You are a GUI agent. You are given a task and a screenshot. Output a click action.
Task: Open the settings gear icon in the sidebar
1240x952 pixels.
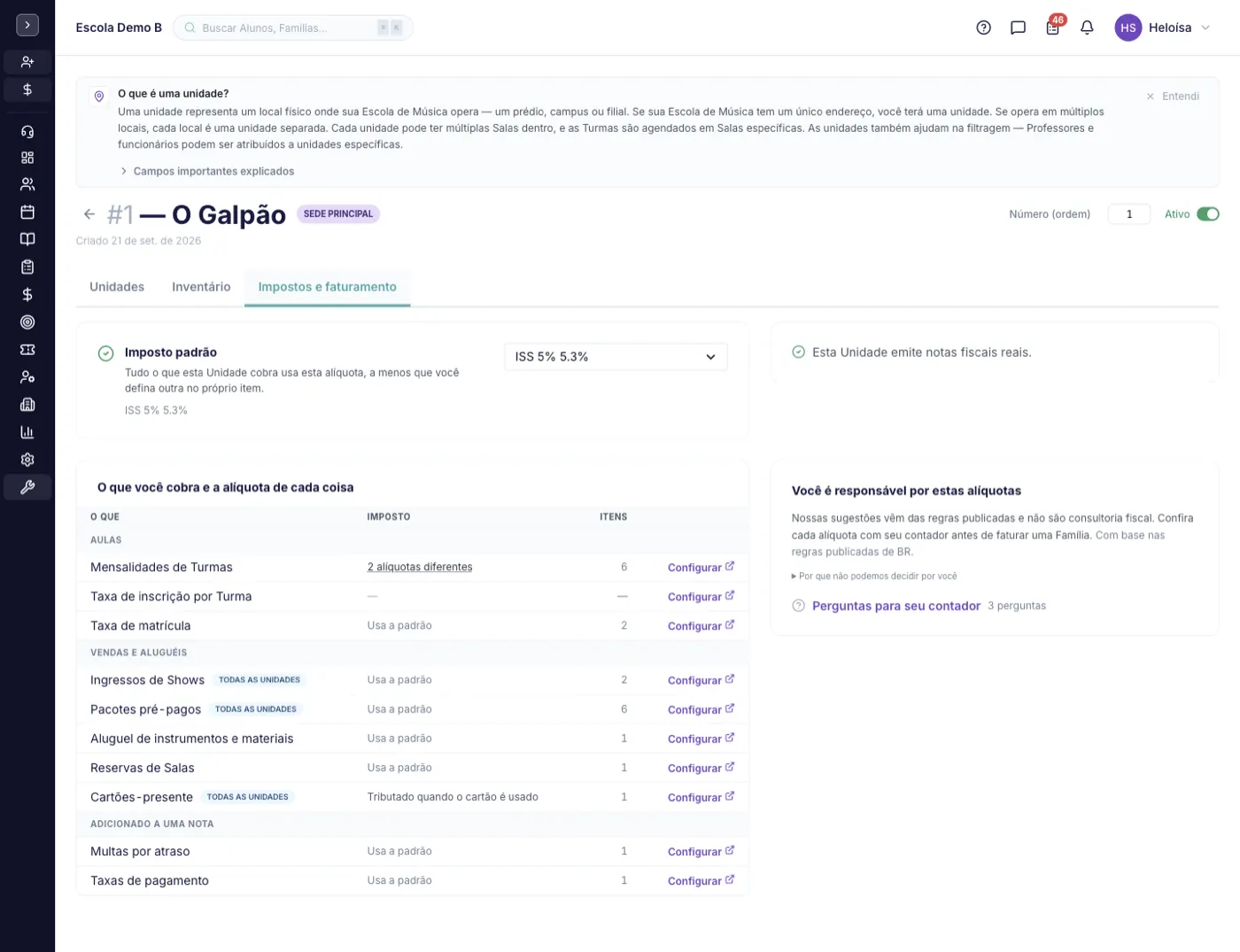point(27,460)
